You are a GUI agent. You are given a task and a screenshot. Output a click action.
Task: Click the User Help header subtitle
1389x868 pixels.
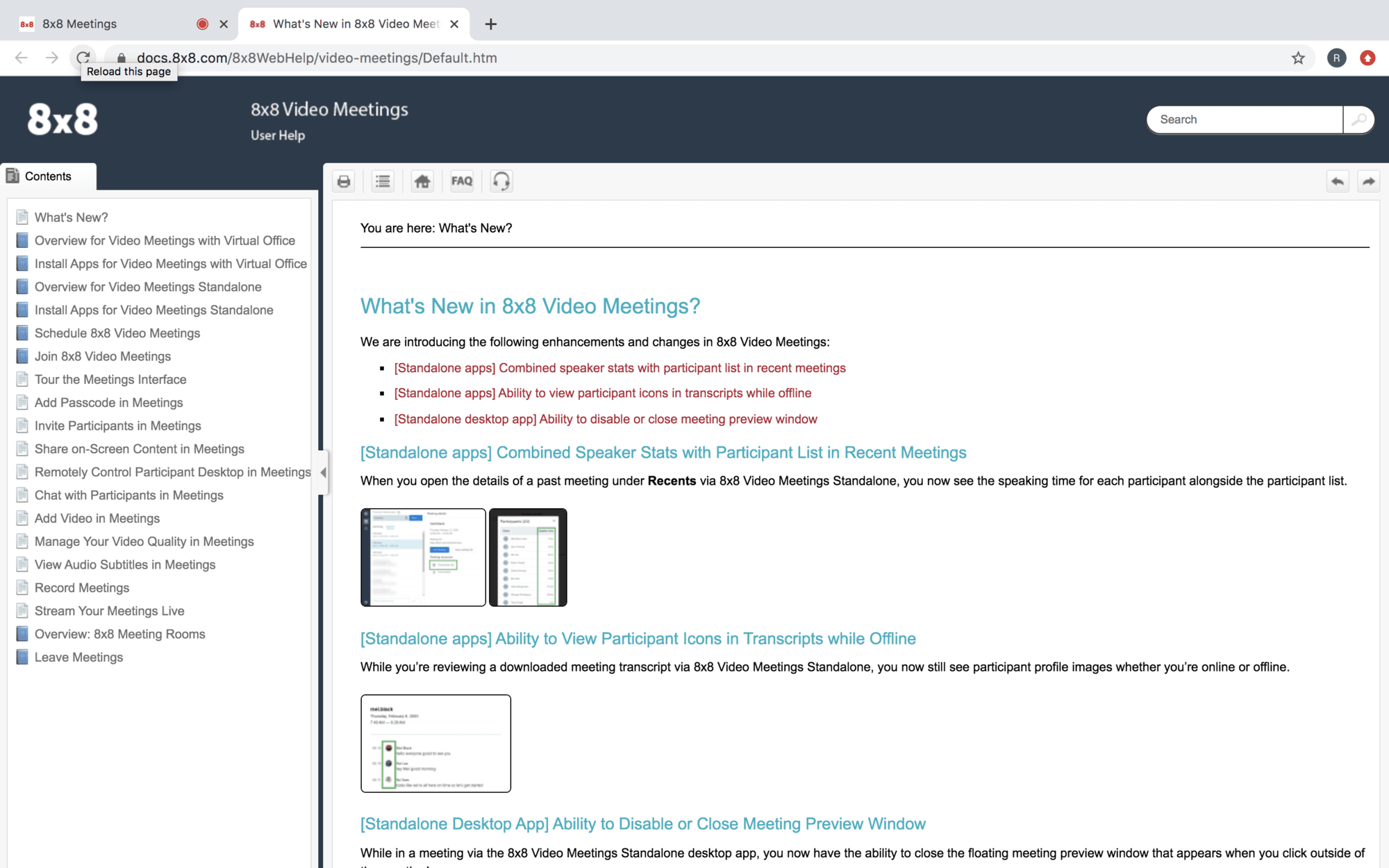pos(278,135)
